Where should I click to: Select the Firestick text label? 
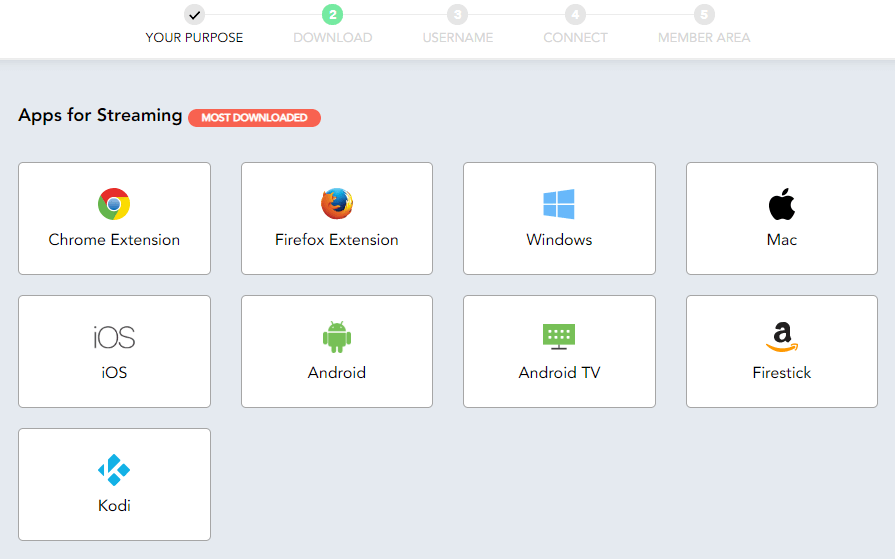click(x=782, y=373)
